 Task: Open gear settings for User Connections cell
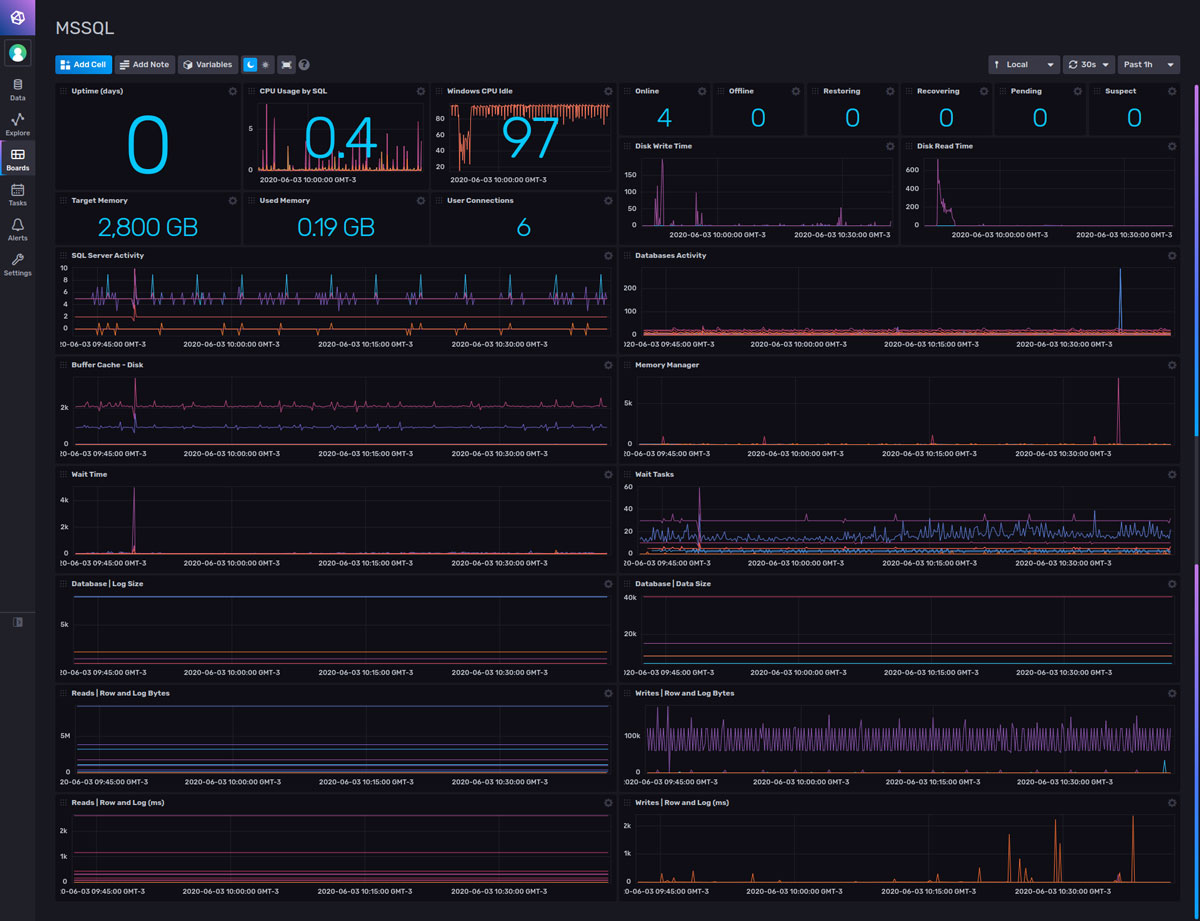coord(608,201)
